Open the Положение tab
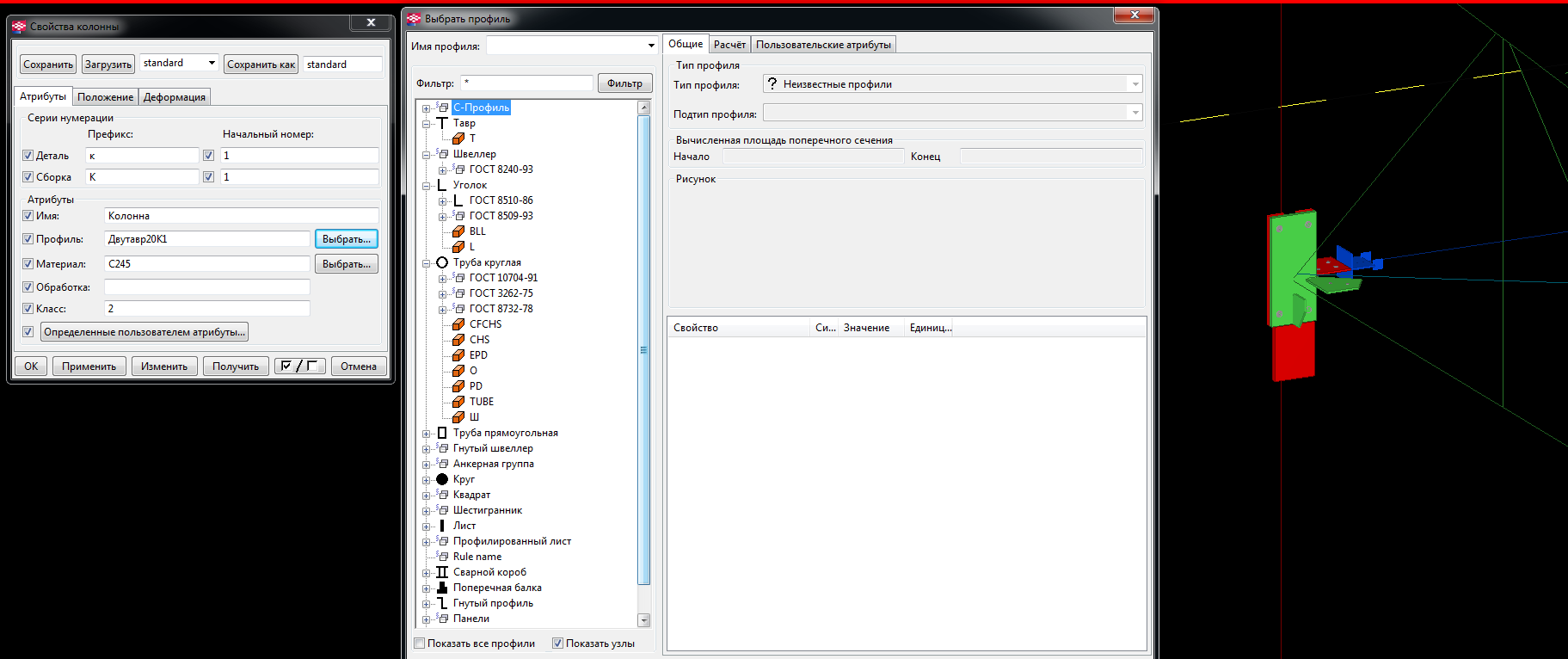Image resolution: width=1568 pixels, height=659 pixels. click(x=105, y=97)
